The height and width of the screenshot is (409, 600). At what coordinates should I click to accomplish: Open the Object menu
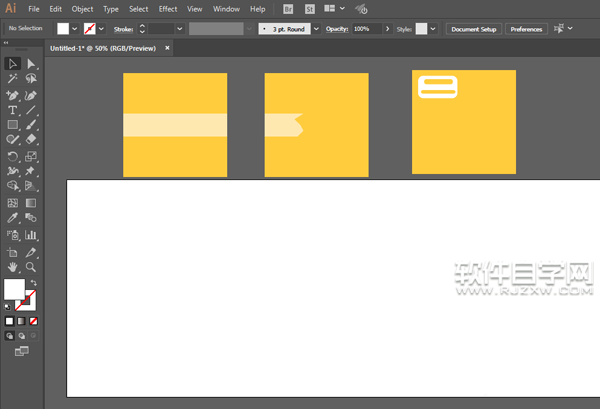click(x=82, y=9)
